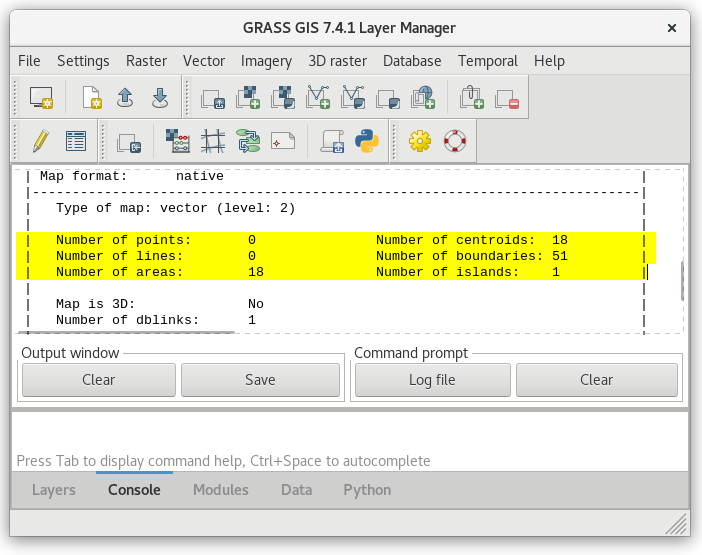Close the Layer Manager window
Image resolution: width=702 pixels, height=555 pixels.
(x=672, y=28)
